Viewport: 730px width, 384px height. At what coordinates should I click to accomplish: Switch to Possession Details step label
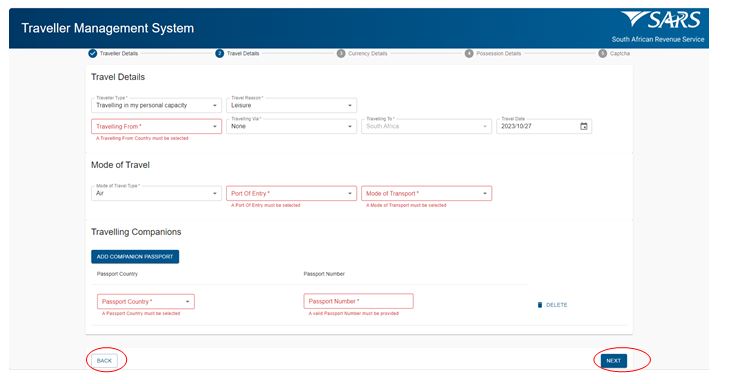(x=498, y=54)
